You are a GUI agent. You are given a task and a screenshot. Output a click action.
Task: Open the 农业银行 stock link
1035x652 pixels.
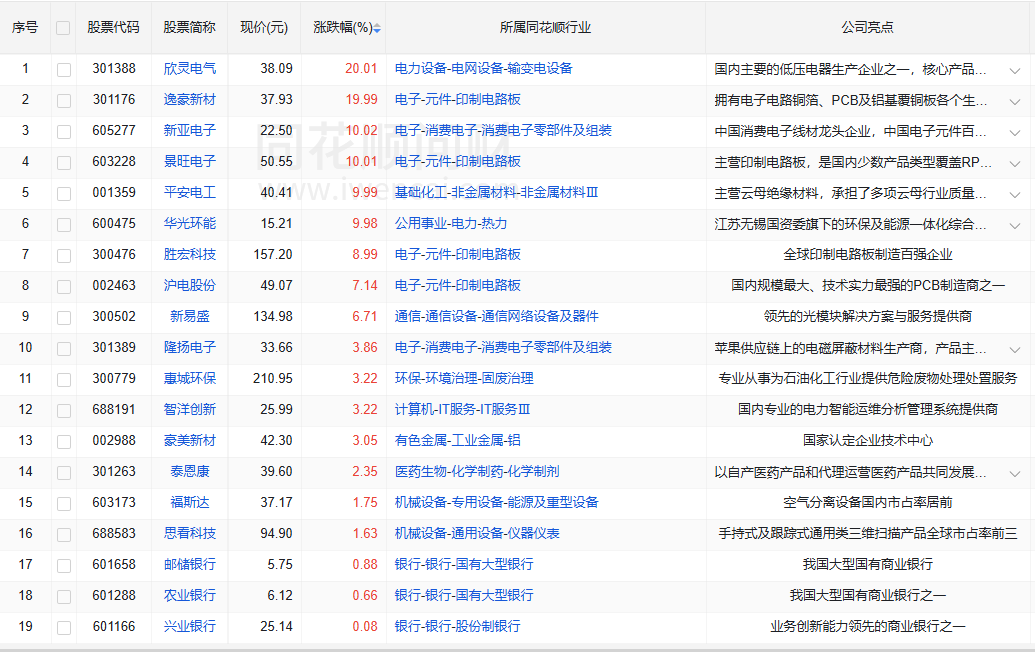pyautogui.click(x=189, y=595)
